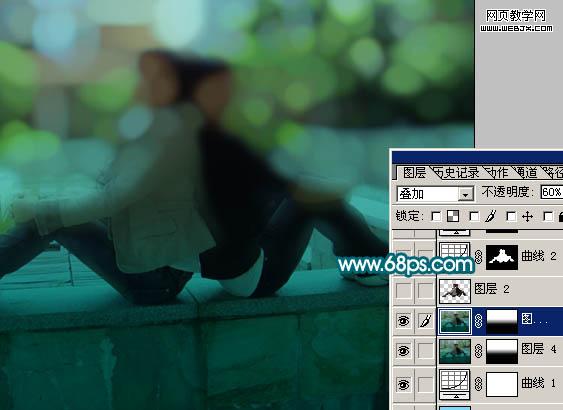Image resolution: width=563 pixels, height=410 pixels.
Task: Enable the lock position checkbox beside the move arrows
Action: click(511, 216)
